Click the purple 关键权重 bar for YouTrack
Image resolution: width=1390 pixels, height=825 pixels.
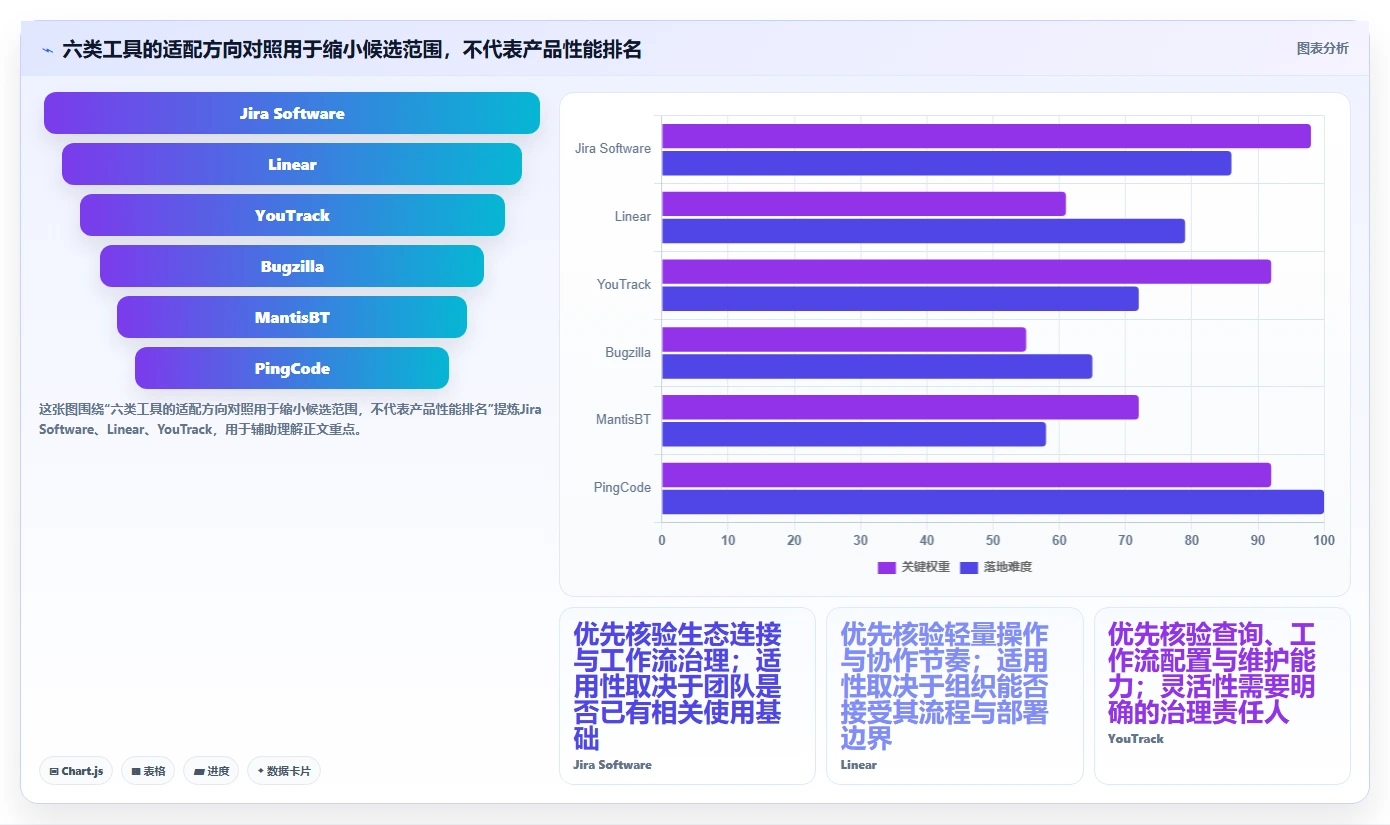[966, 272]
